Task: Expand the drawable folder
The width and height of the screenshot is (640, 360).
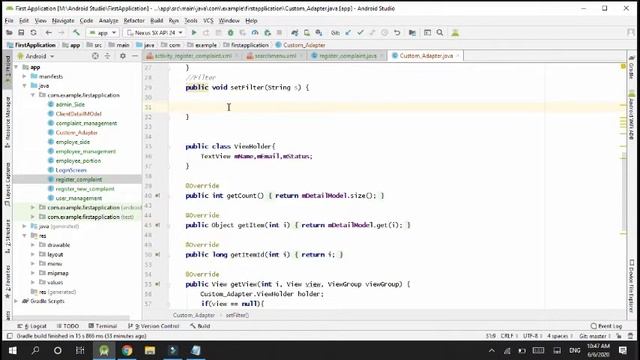Action: click(33, 245)
